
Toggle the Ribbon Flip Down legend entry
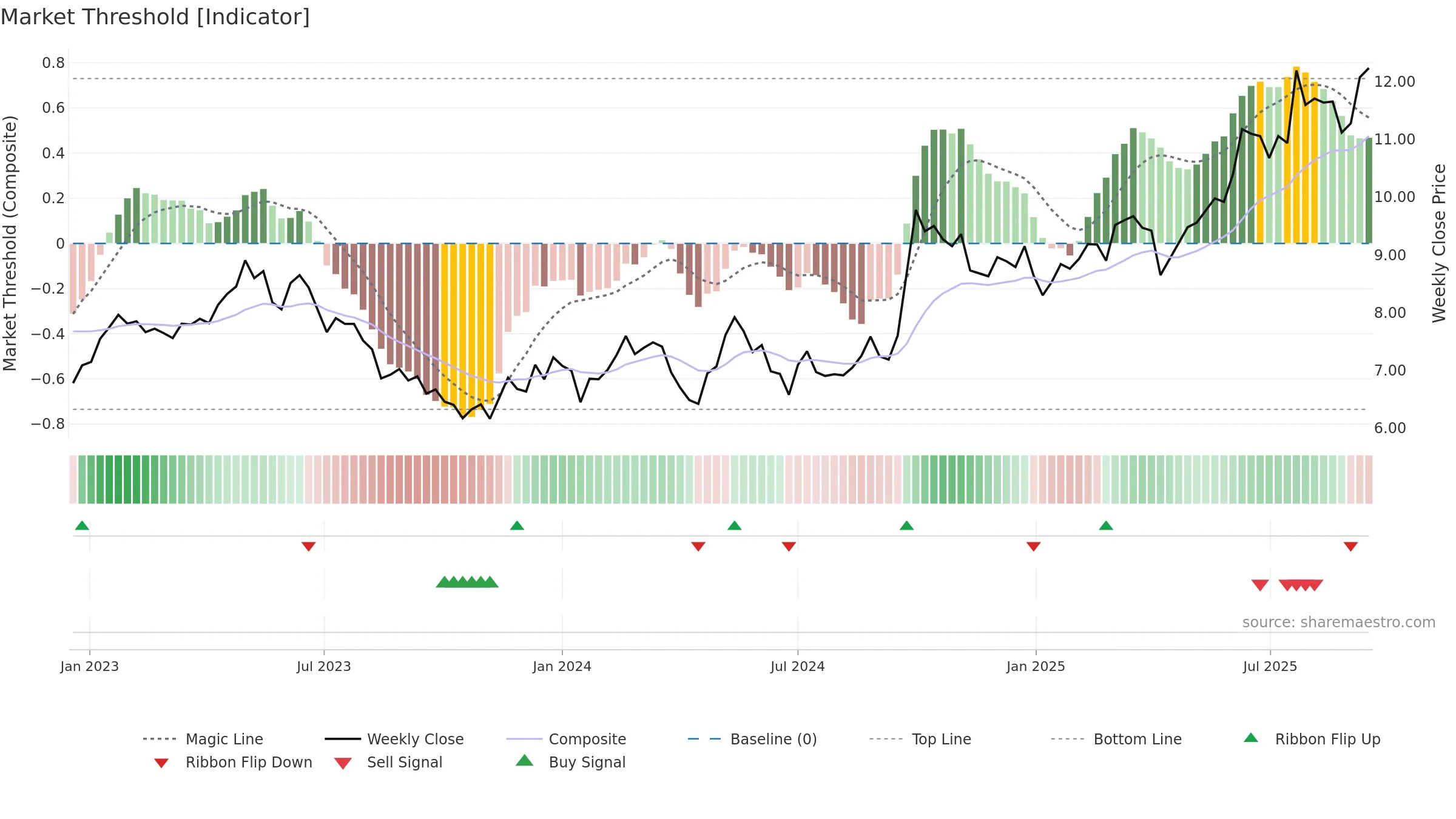click(x=233, y=762)
